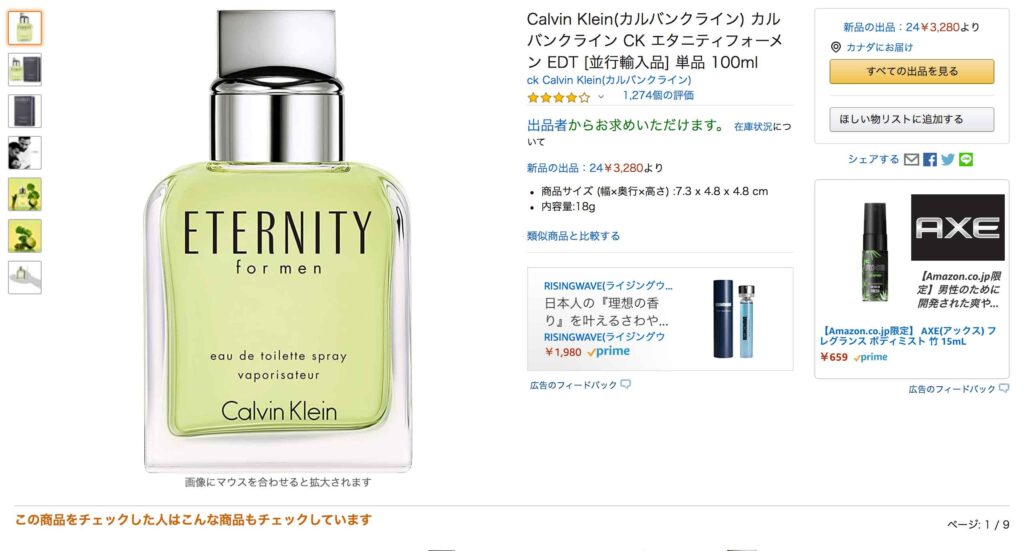Select black-and-white couple thumbnail
This screenshot has width=1024, height=551.
pyautogui.click(x=25, y=153)
